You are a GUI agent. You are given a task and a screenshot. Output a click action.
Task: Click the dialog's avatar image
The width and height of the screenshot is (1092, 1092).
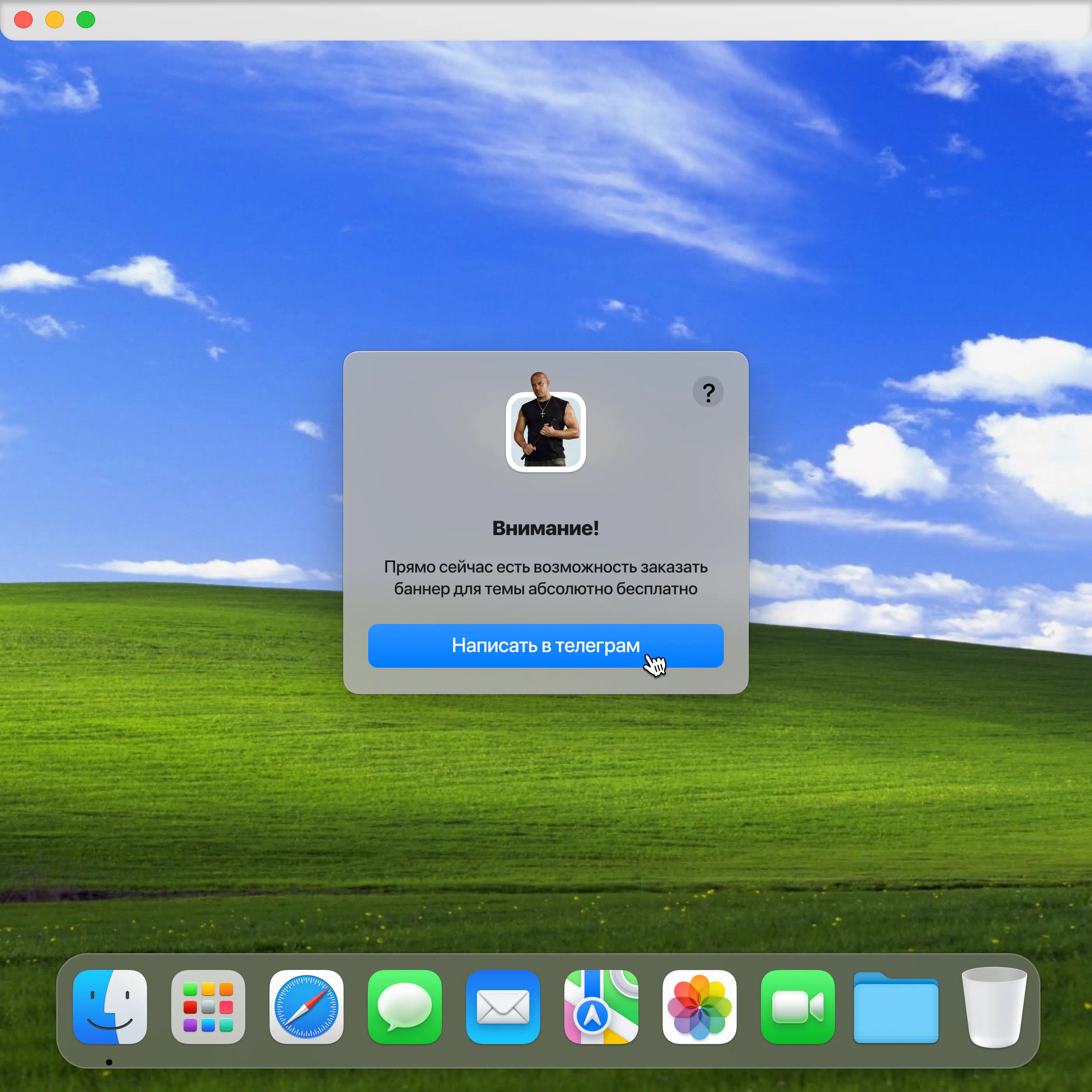(x=546, y=422)
